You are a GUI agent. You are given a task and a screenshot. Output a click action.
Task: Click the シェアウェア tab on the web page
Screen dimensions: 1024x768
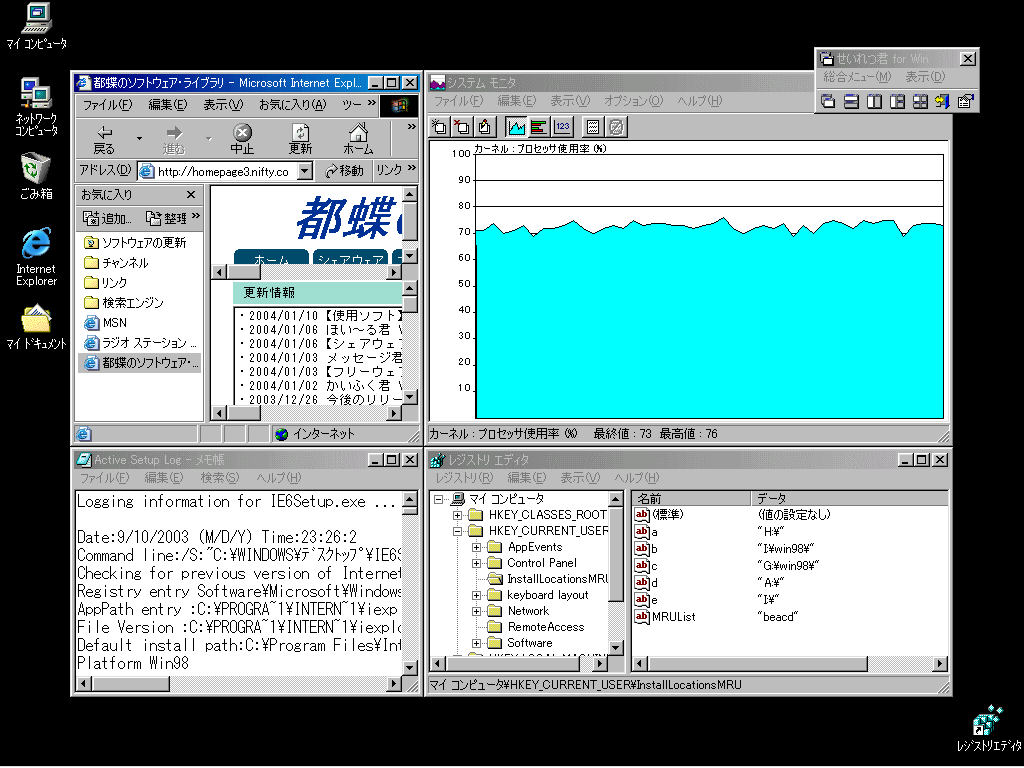351,259
